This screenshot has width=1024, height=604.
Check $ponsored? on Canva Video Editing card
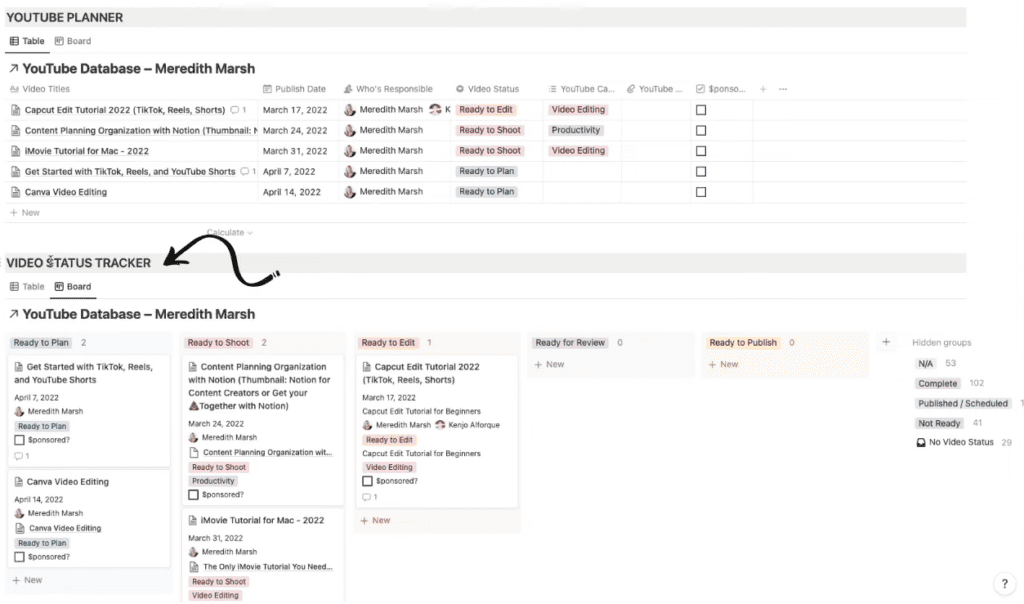pos(20,557)
